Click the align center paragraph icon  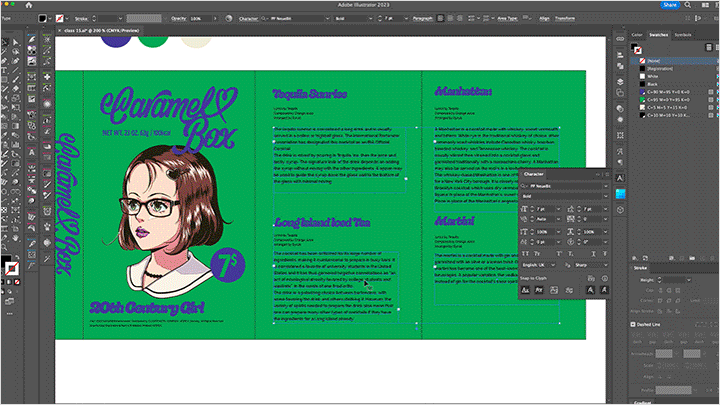coord(450,18)
